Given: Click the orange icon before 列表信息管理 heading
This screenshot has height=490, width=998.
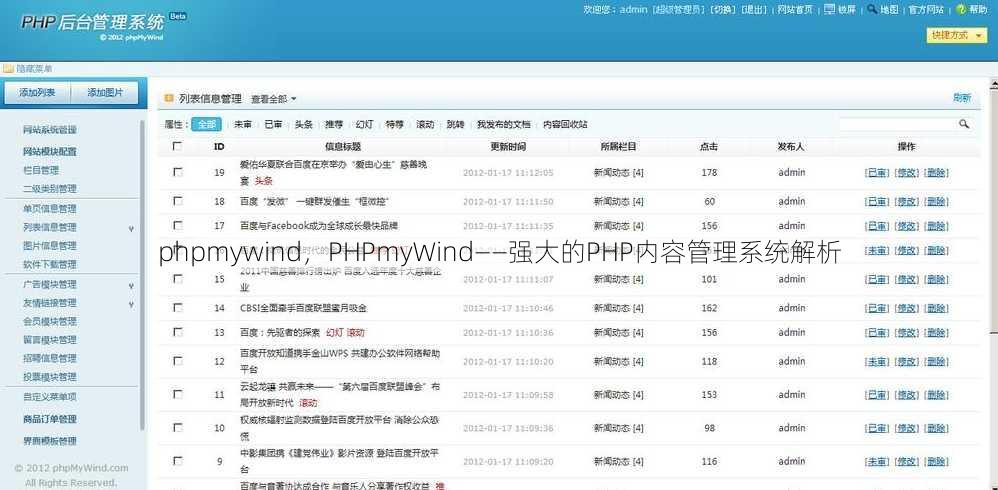Looking at the screenshot, I should pyautogui.click(x=169, y=99).
